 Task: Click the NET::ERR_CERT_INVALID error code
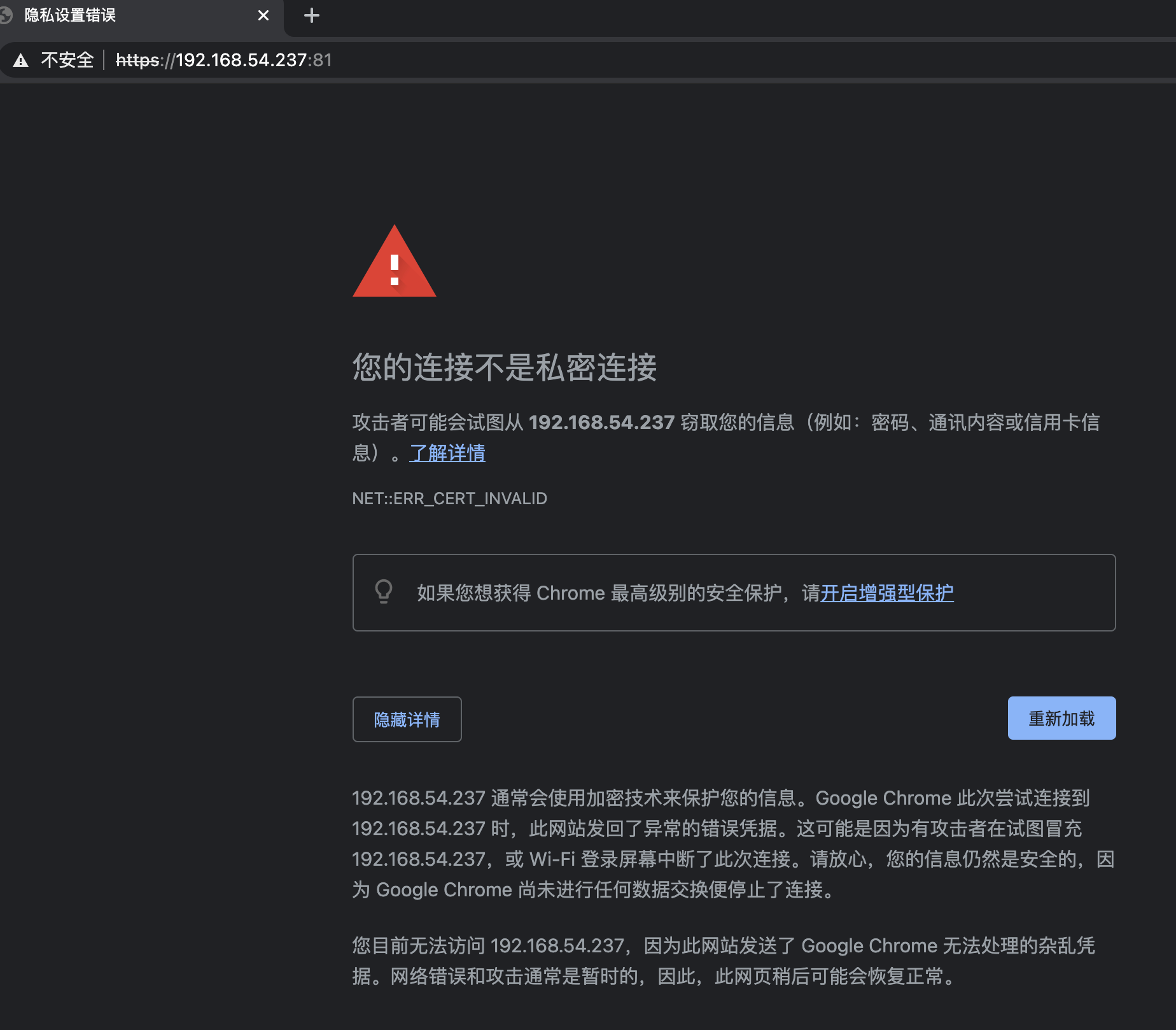[449, 498]
